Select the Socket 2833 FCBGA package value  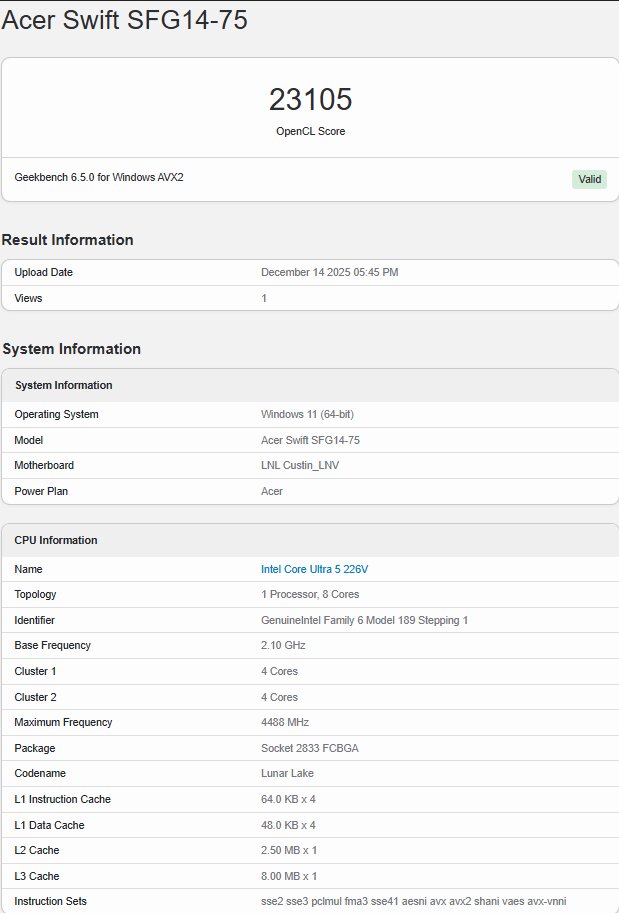310,748
